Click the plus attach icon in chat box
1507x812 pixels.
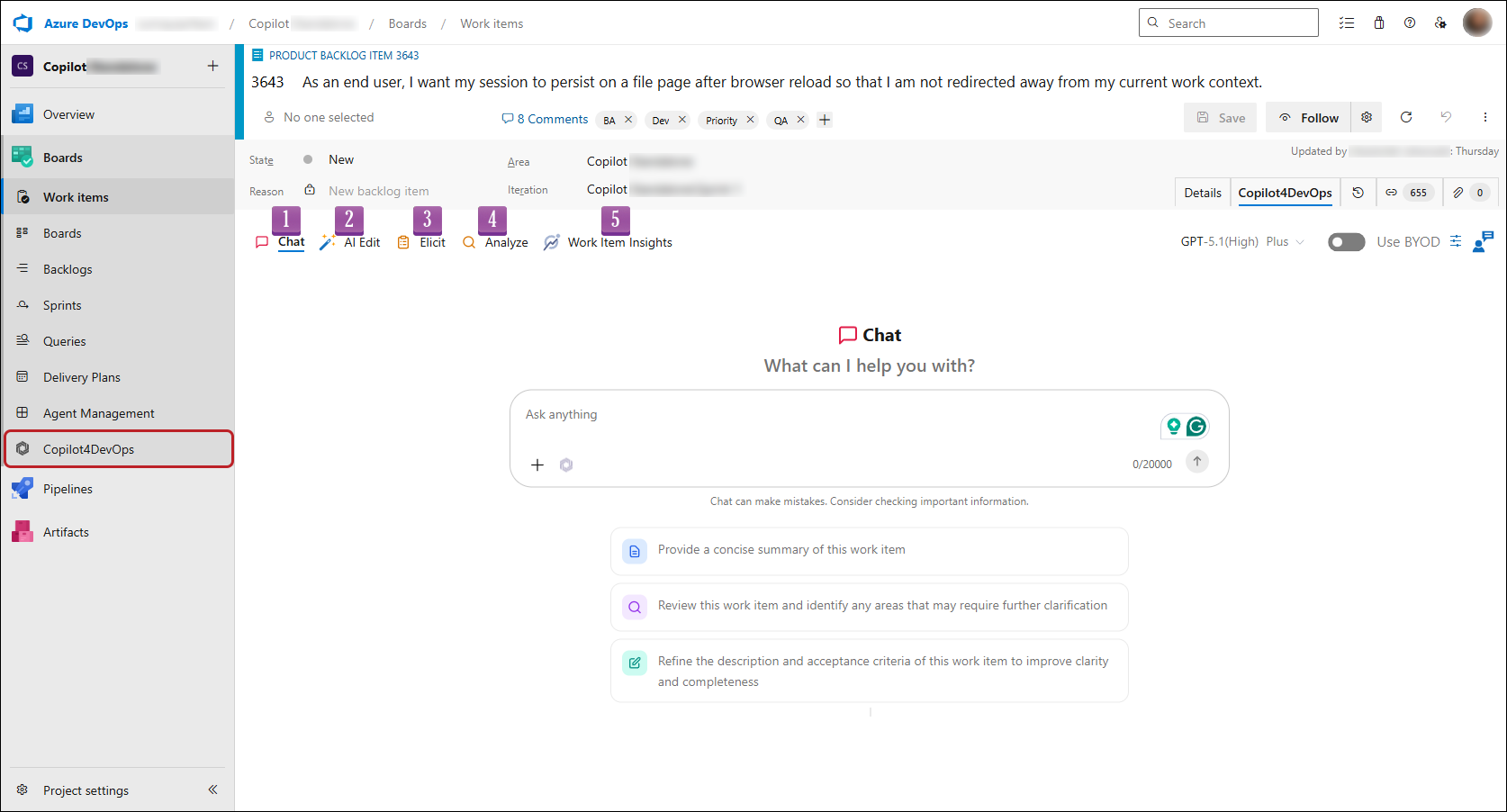pos(537,465)
